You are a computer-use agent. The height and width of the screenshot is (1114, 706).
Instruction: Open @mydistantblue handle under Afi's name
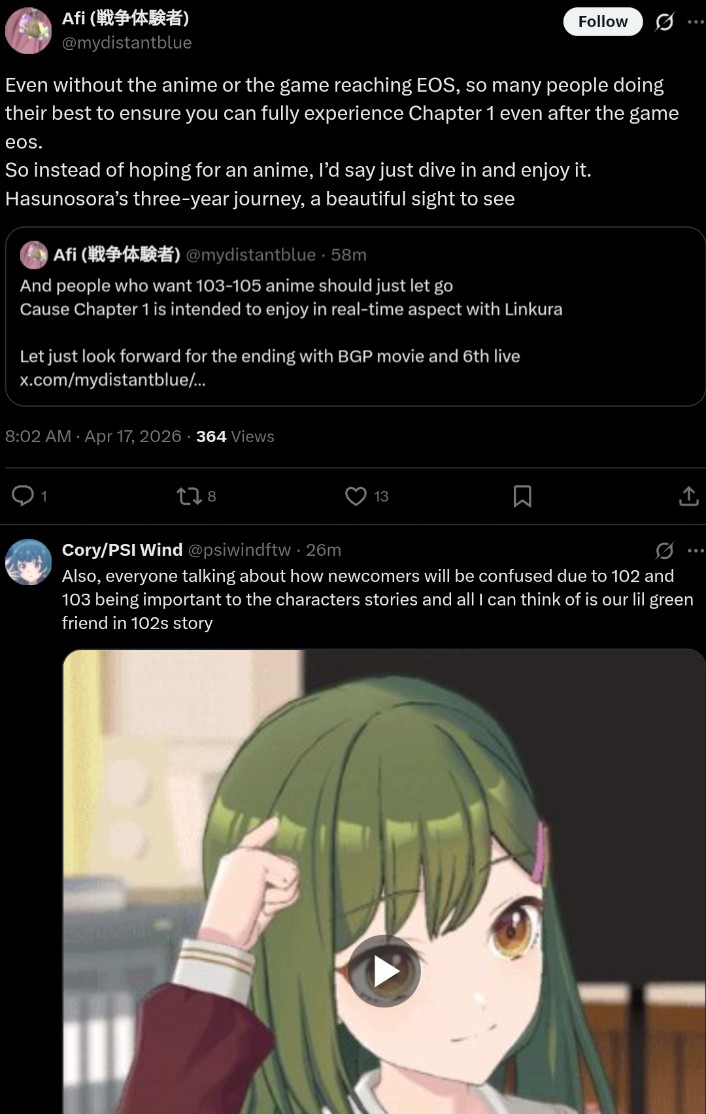pyautogui.click(x=126, y=43)
